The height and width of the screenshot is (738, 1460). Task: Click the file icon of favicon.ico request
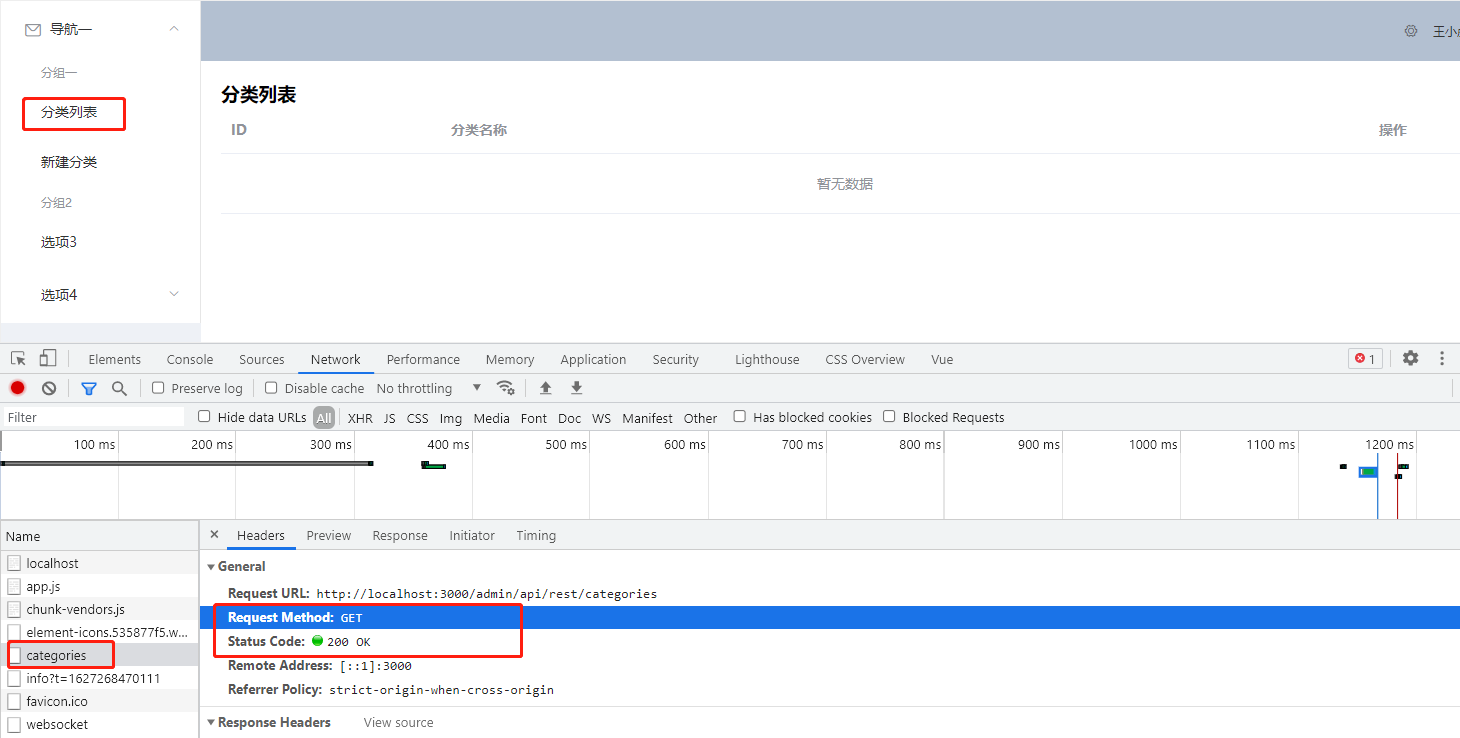point(14,701)
